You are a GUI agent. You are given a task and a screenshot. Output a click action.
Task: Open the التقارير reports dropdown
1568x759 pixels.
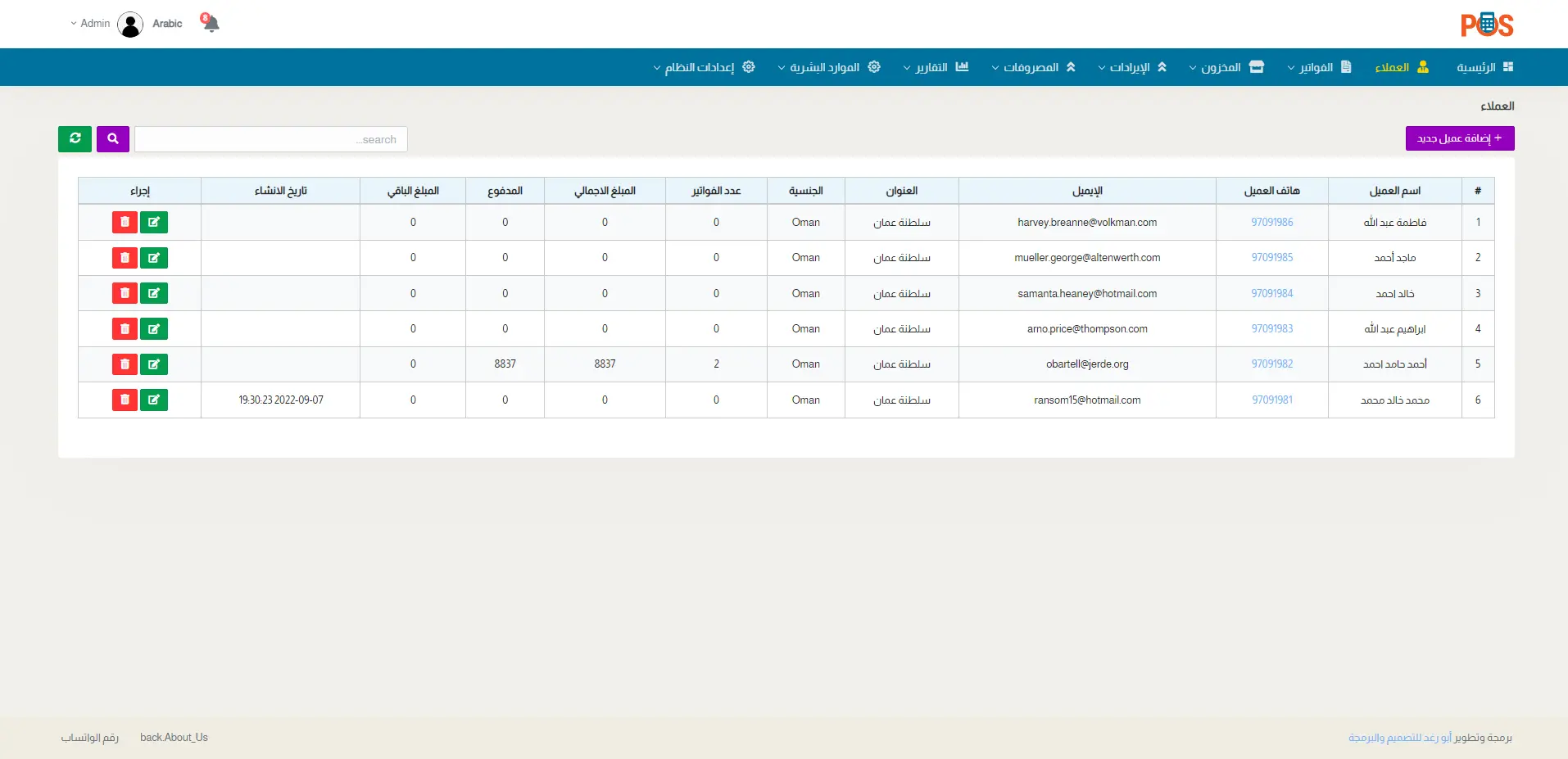coord(936,67)
